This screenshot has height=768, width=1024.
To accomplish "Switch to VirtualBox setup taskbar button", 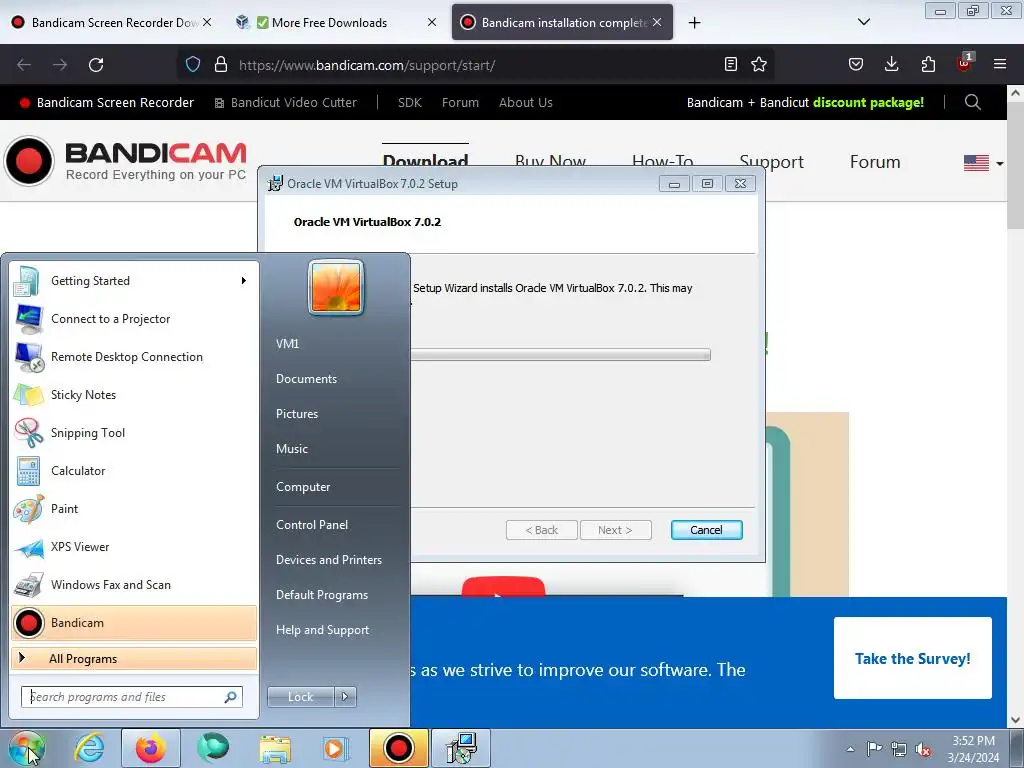I will pyautogui.click(x=461, y=748).
